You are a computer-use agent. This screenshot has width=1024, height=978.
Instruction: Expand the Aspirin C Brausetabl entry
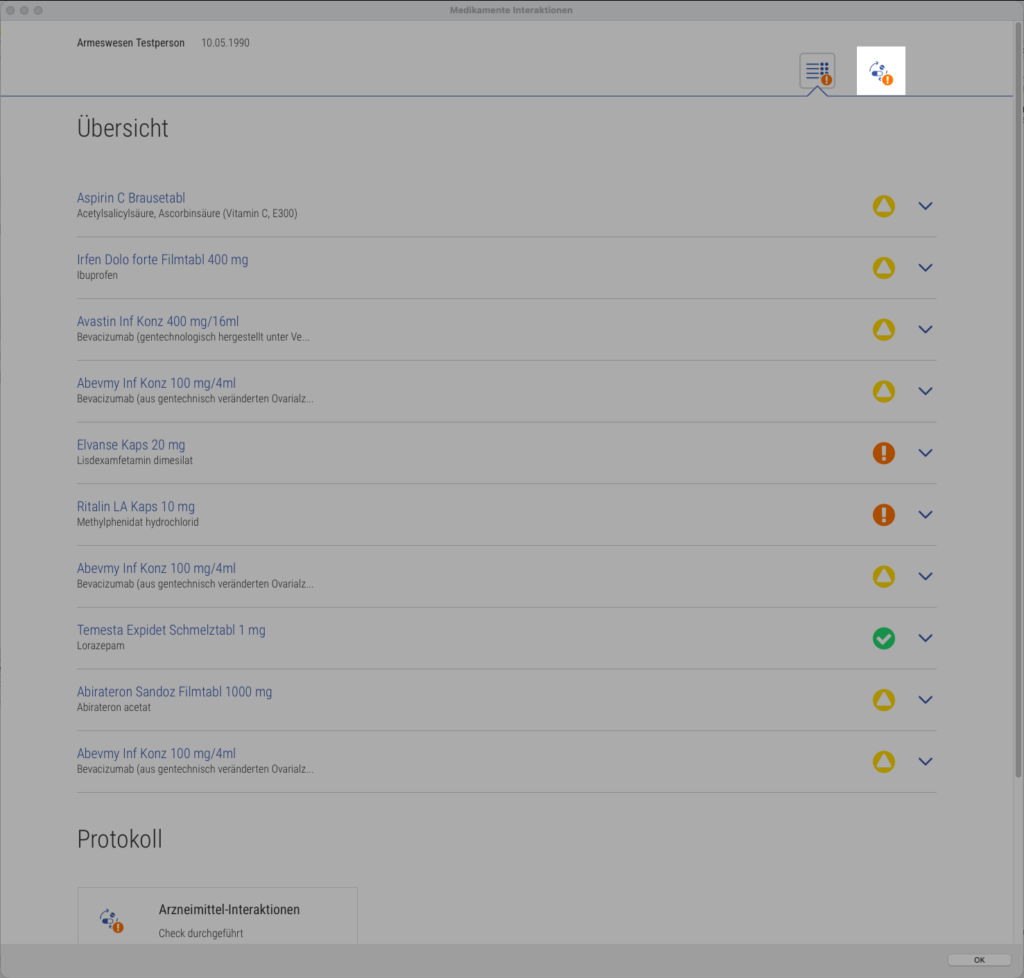coord(925,206)
